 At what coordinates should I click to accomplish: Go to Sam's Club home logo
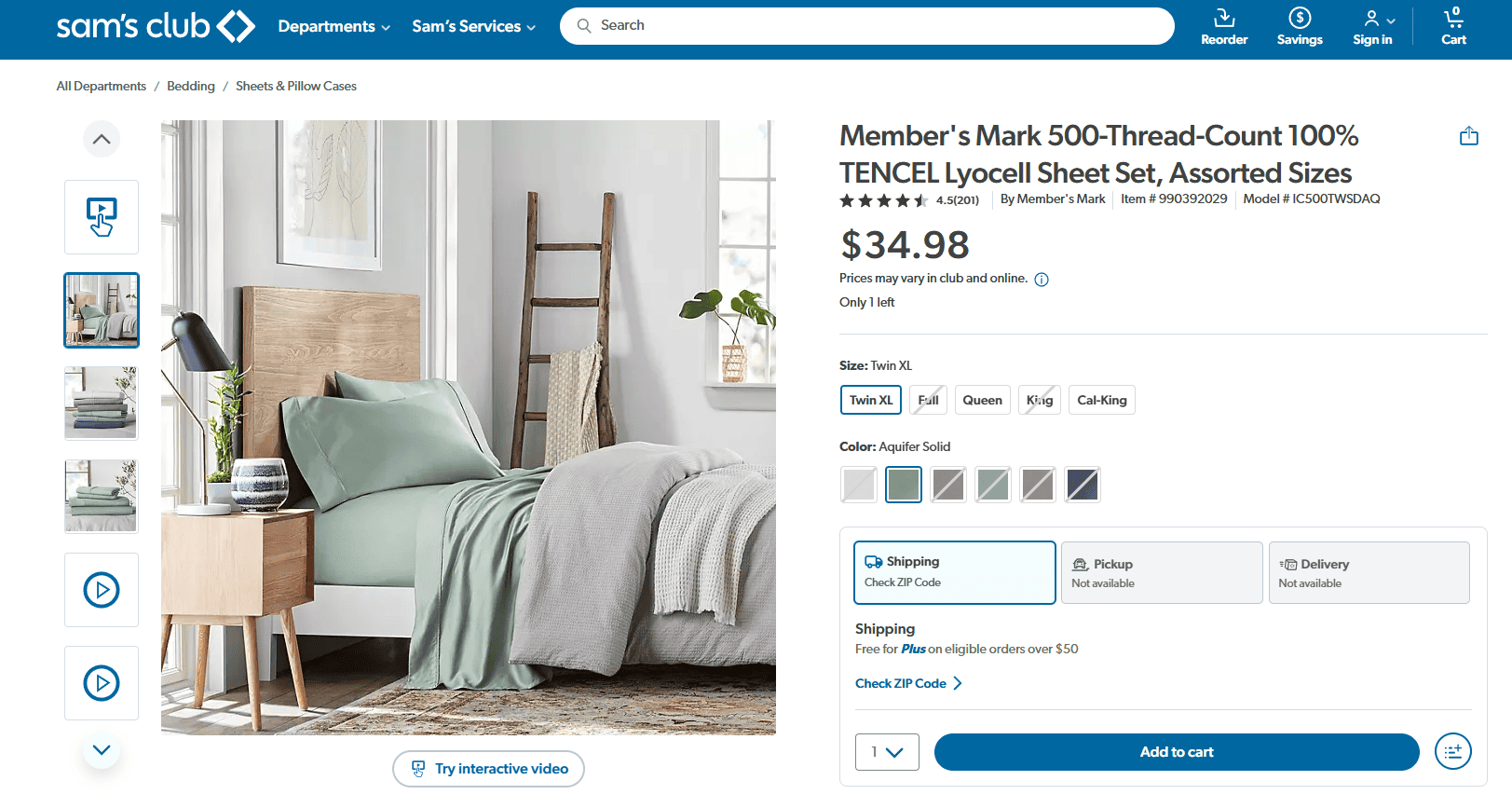click(x=156, y=26)
